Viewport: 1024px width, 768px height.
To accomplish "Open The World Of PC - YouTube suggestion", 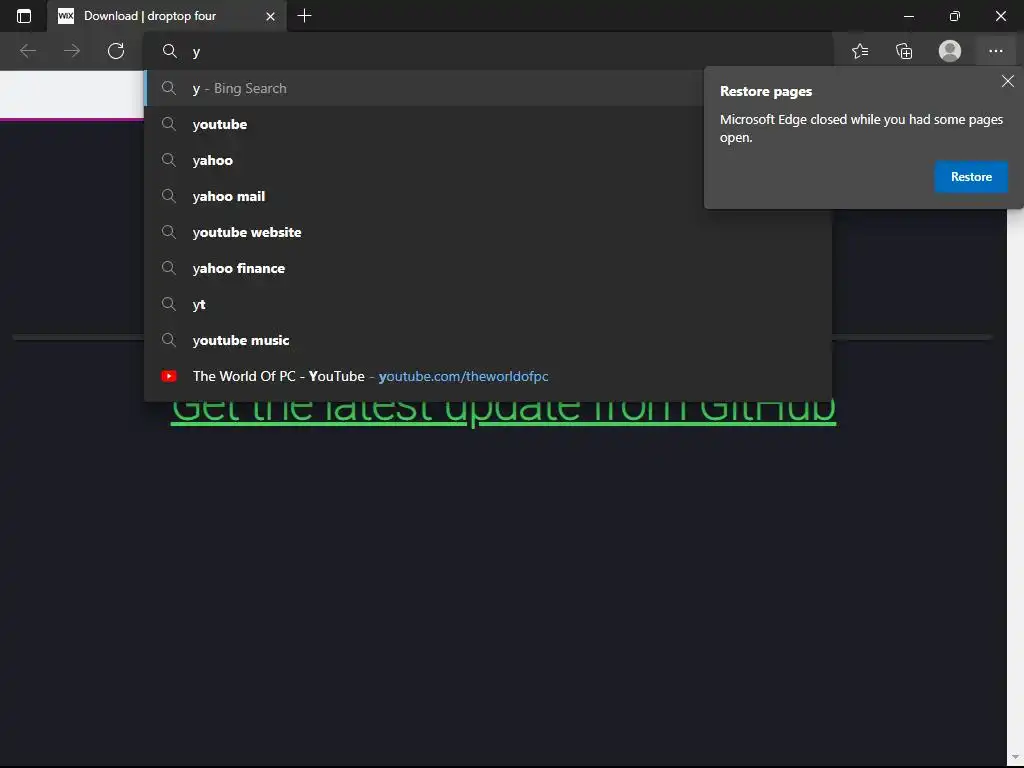I will [488, 376].
